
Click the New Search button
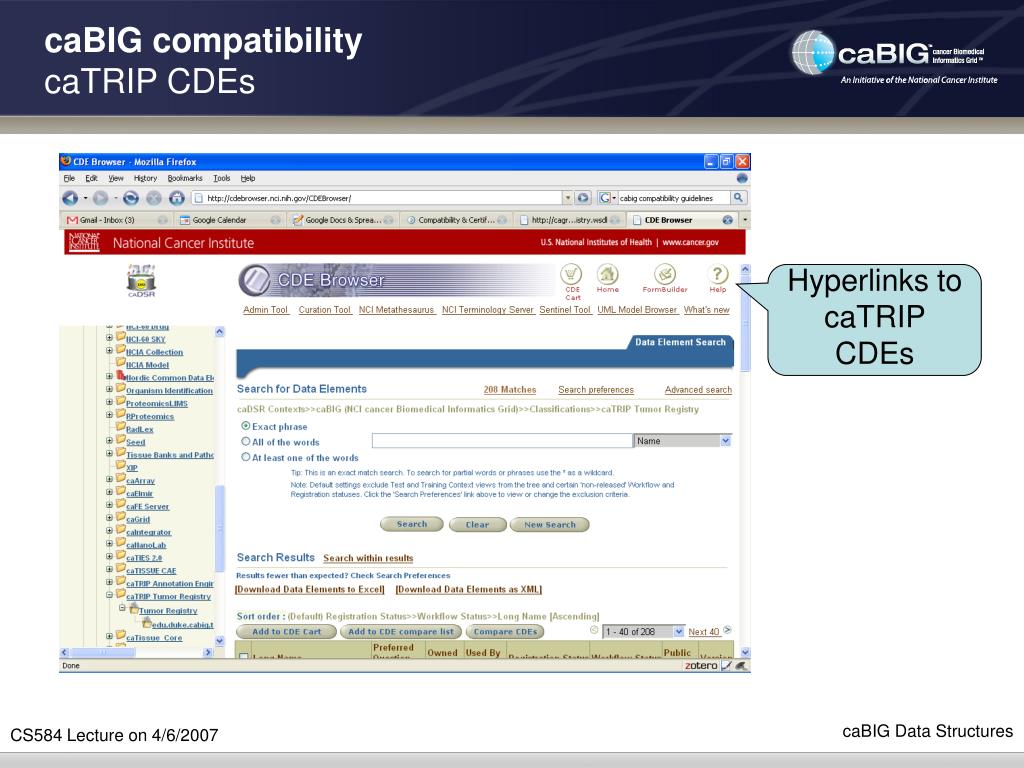point(549,524)
